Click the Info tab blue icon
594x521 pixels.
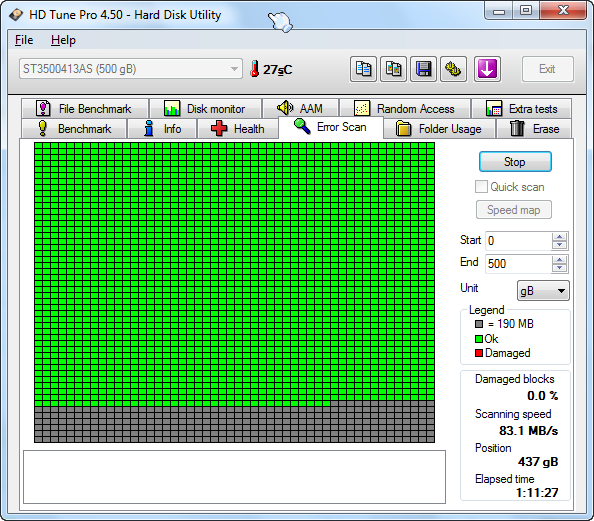149,128
